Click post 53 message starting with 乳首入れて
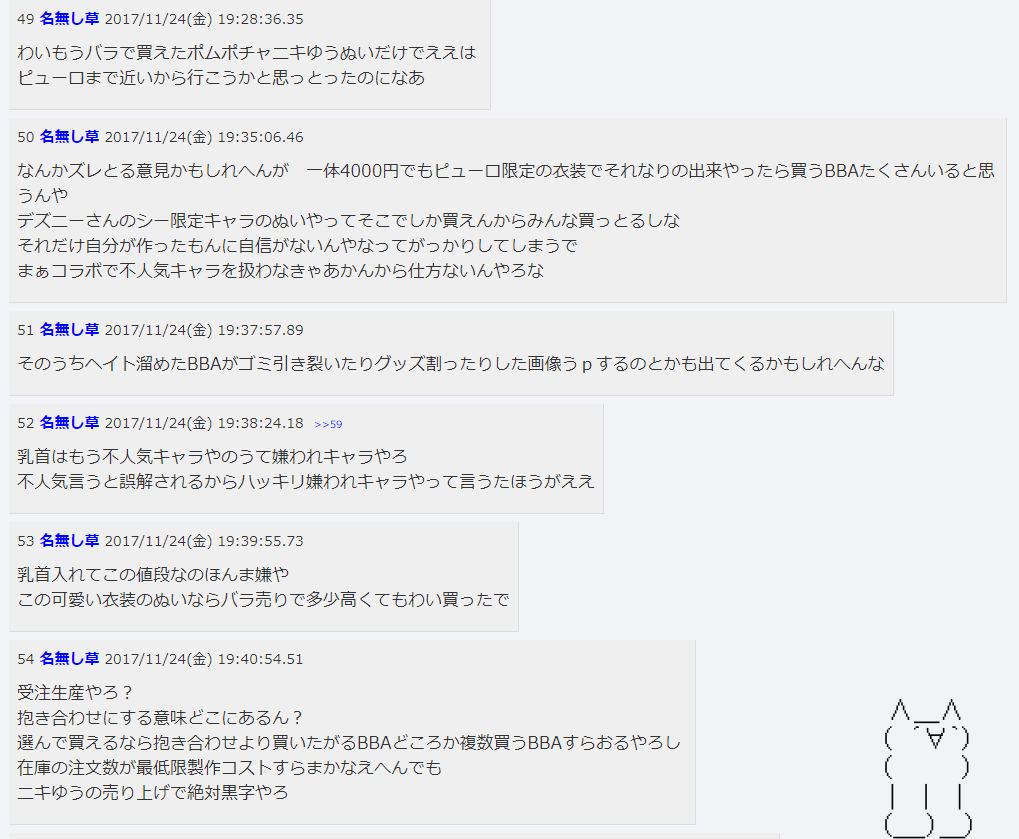This screenshot has width=1019, height=839. [x=263, y=587]
